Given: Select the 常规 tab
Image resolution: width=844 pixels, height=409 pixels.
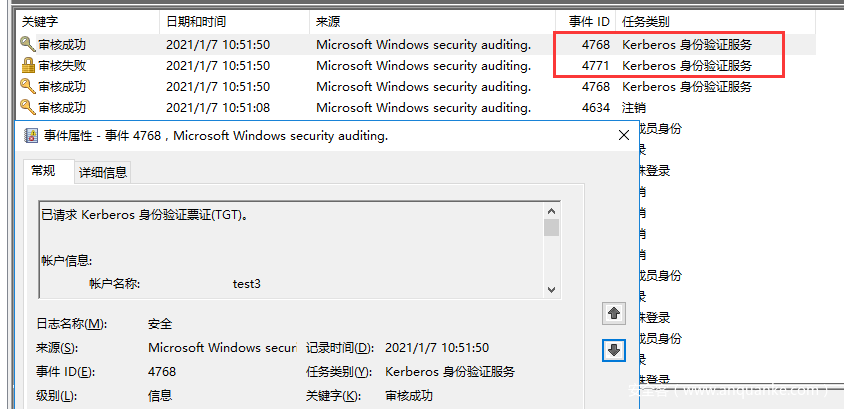Looking at the screenshot, I should [x=43, y=171].
